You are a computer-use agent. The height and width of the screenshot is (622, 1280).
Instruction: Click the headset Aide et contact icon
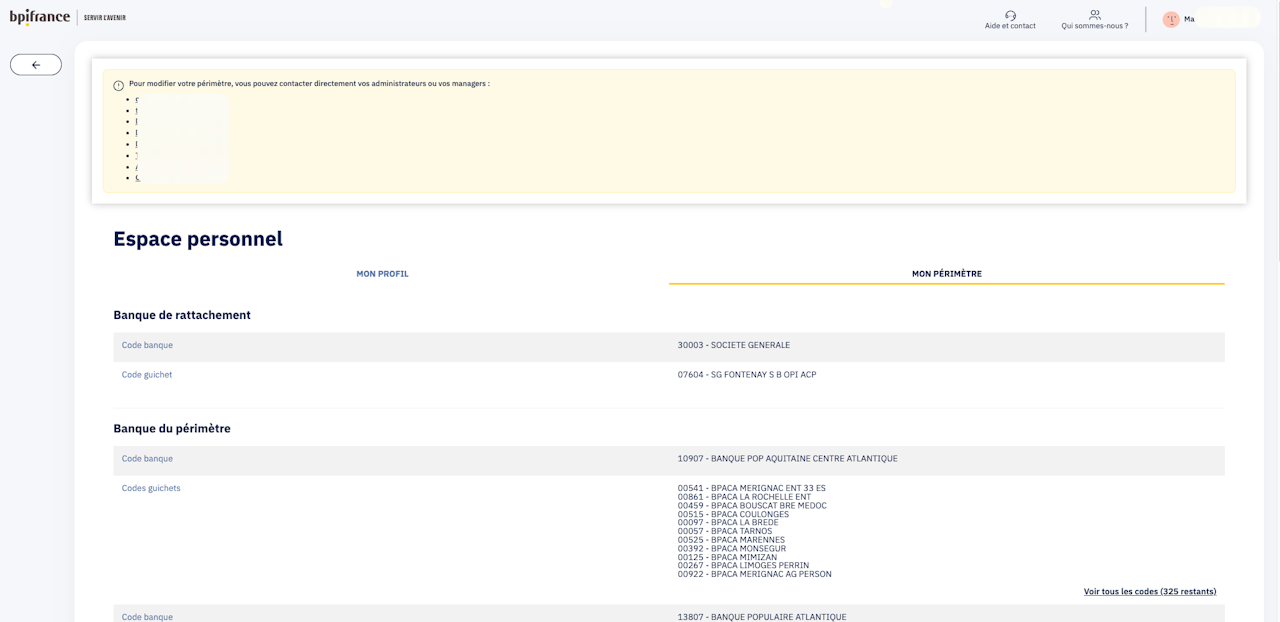pyautogui.click(x=1010, y=15)
